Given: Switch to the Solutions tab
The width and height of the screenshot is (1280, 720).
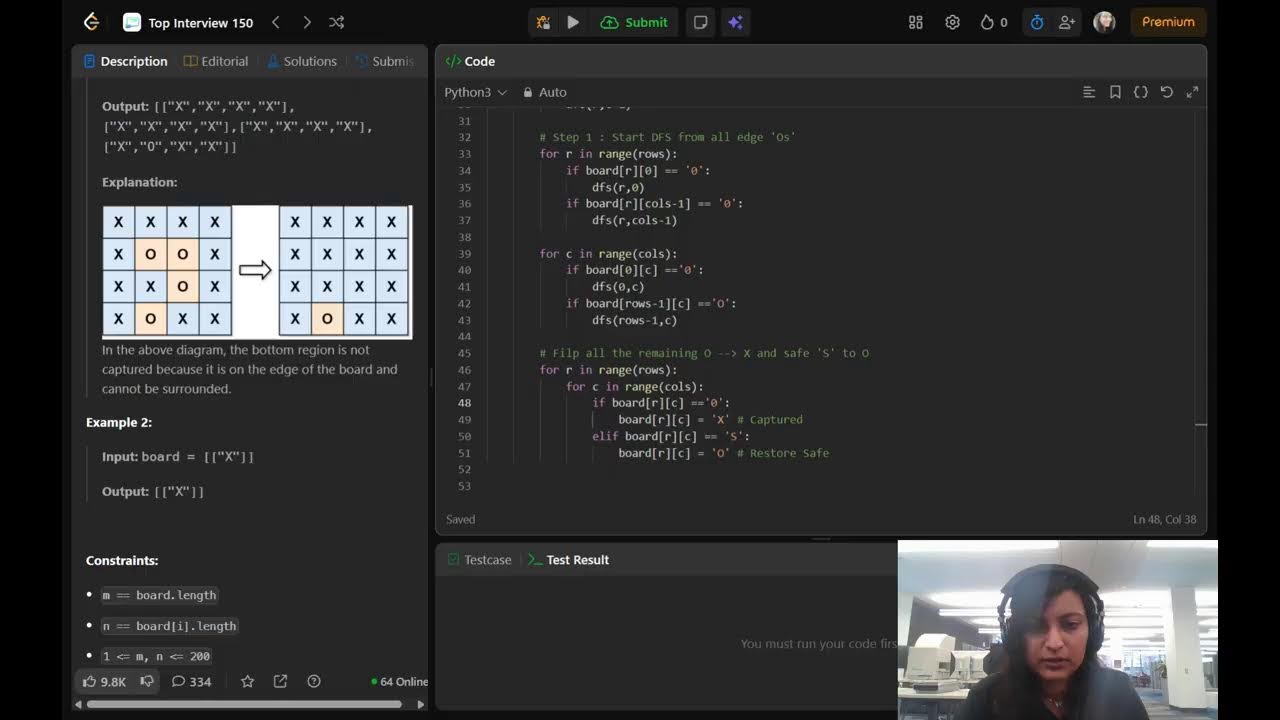Looking at the screenshot, I should coord(301,61).
